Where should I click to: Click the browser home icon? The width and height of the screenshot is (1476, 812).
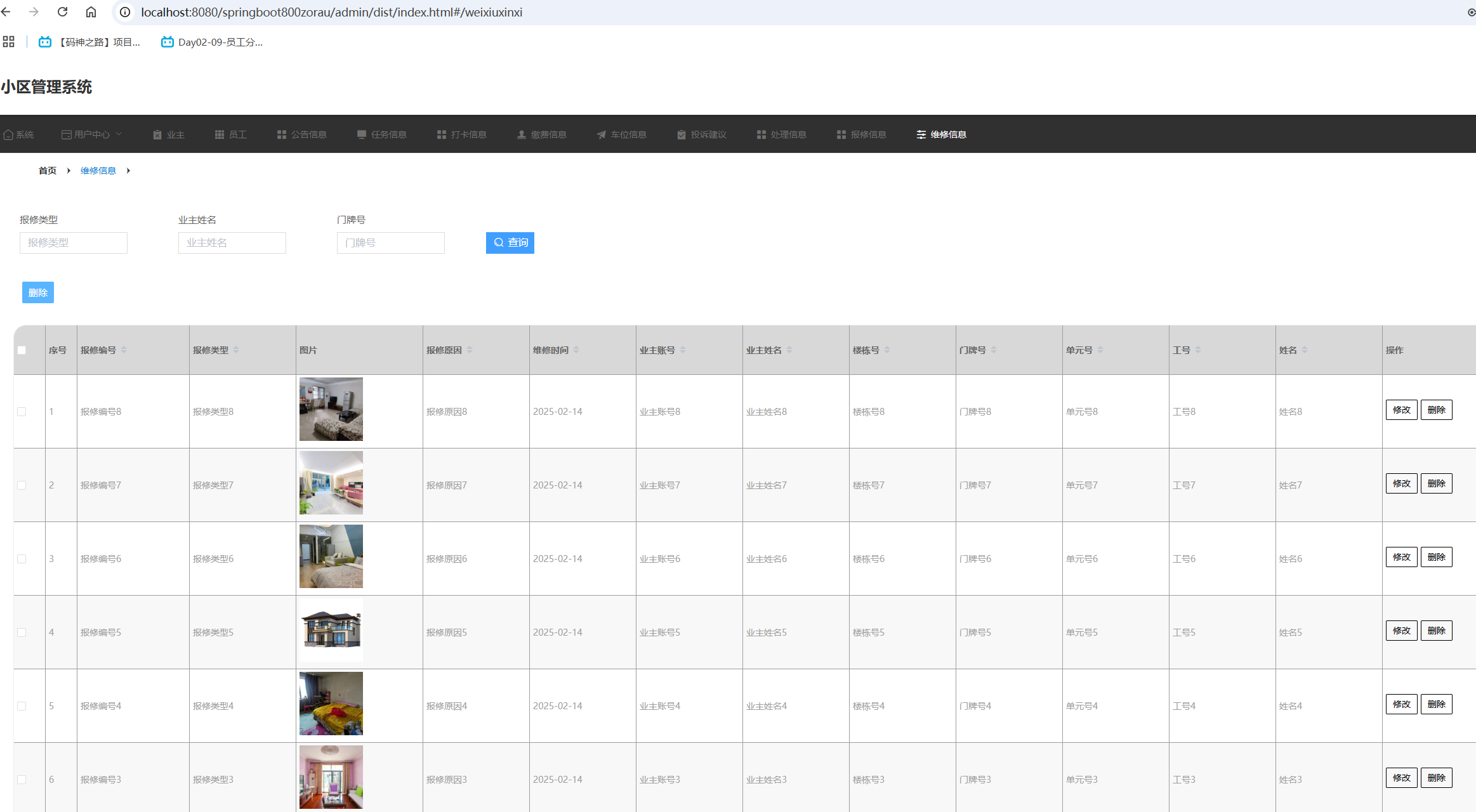click(91, 12)
